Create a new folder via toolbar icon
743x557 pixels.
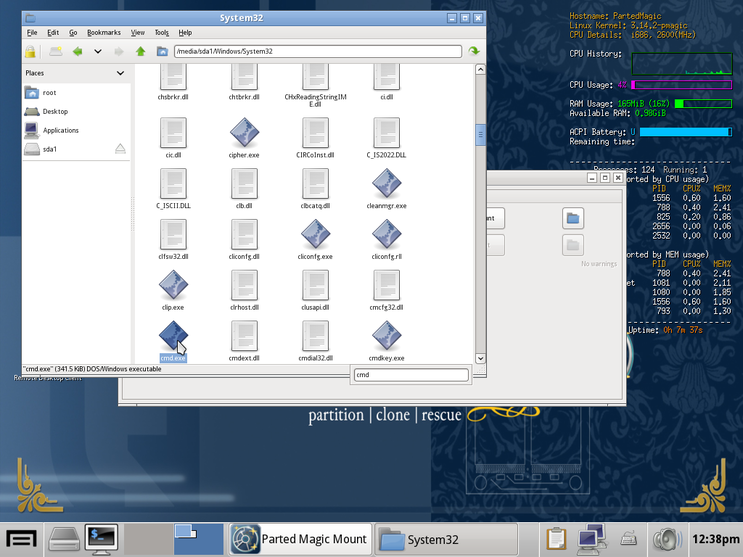pyautogui.click(x=56, y=51)
